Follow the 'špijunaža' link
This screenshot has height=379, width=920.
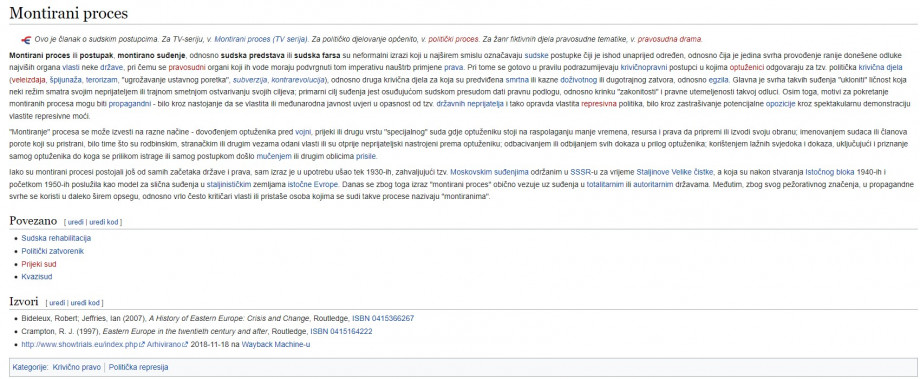65,79
